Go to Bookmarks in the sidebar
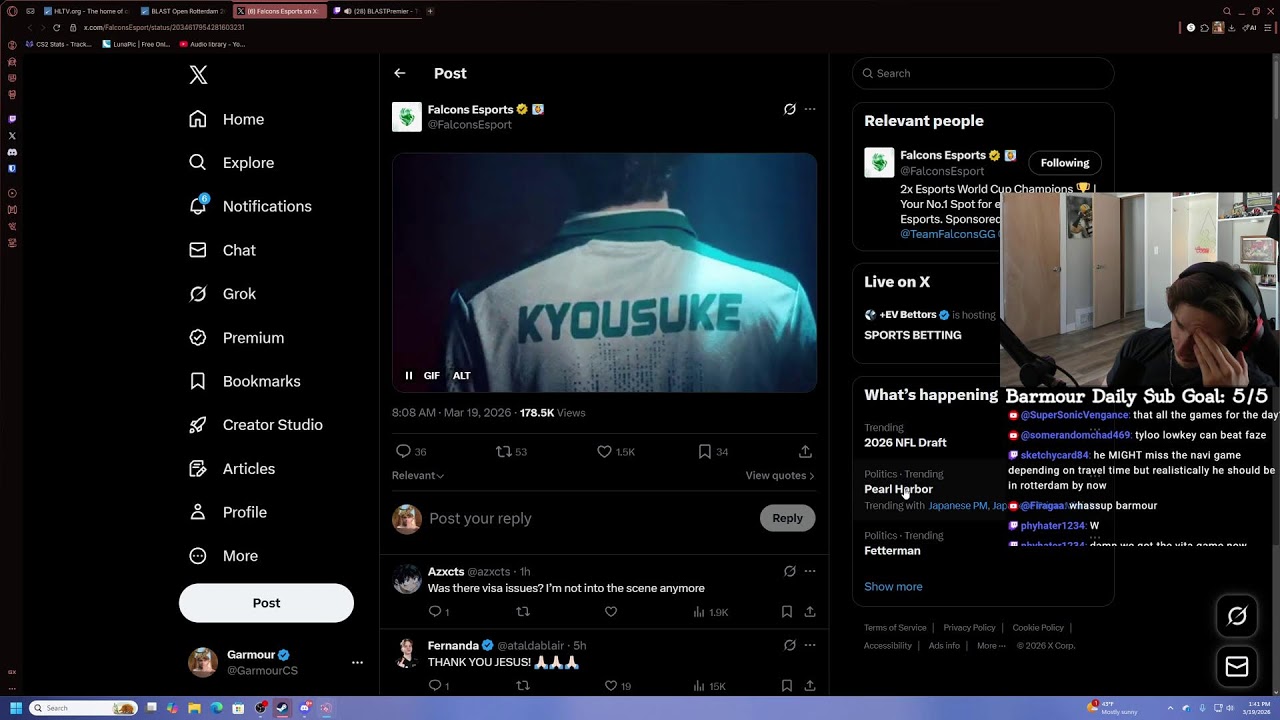The width and height of the screenshot is (1280, 720). [245, 381]
